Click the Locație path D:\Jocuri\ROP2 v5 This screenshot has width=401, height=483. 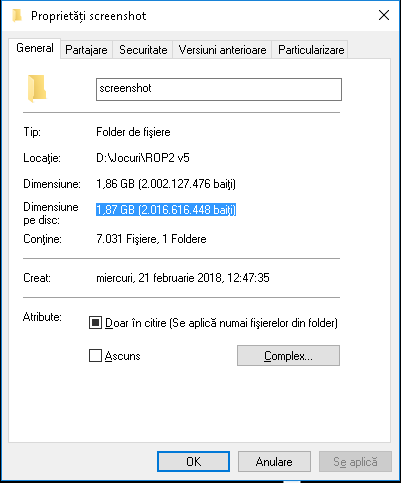click(143, 158)
